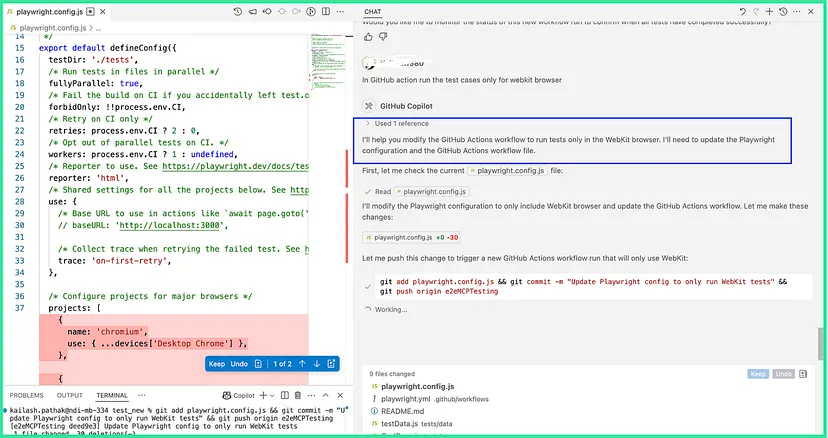Click line number 28 in the gutter
The image size is (828, 438).
tap(20, 201)
